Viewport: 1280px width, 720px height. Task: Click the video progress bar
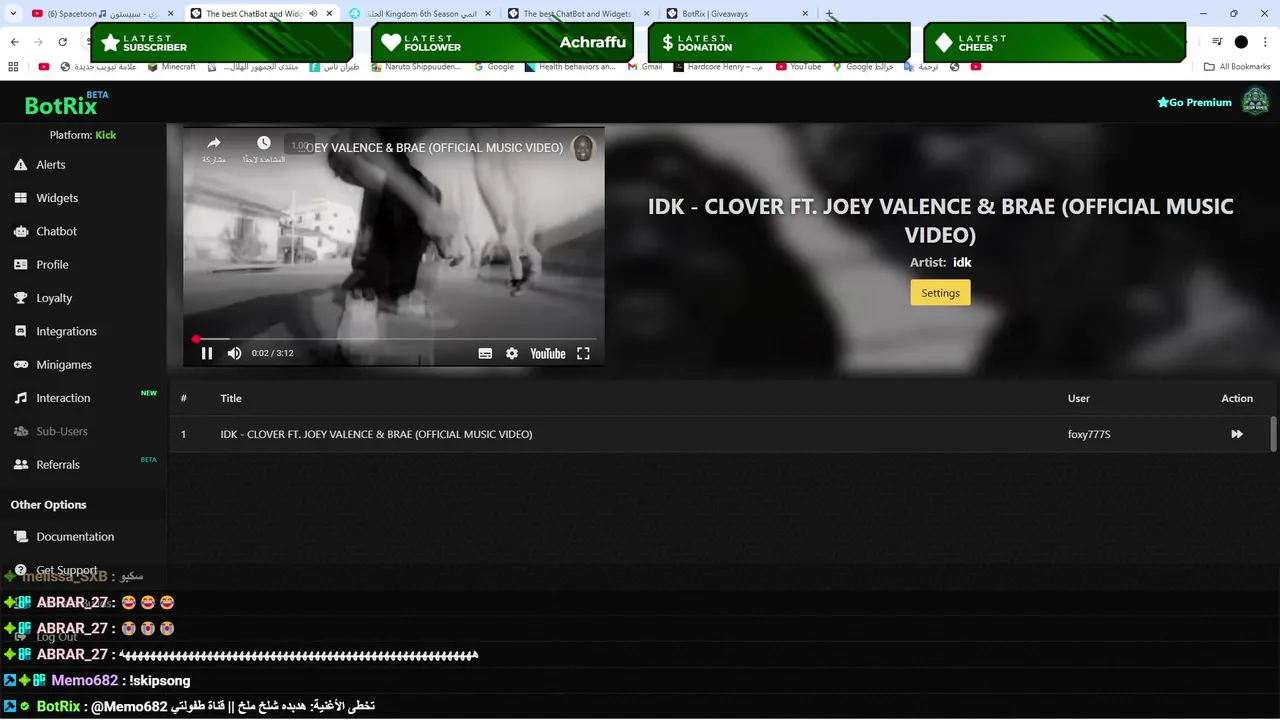coord(394,339)
